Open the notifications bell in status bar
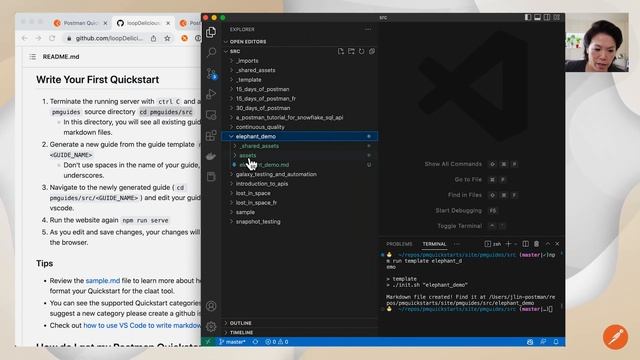 click(x=556, y=342)
